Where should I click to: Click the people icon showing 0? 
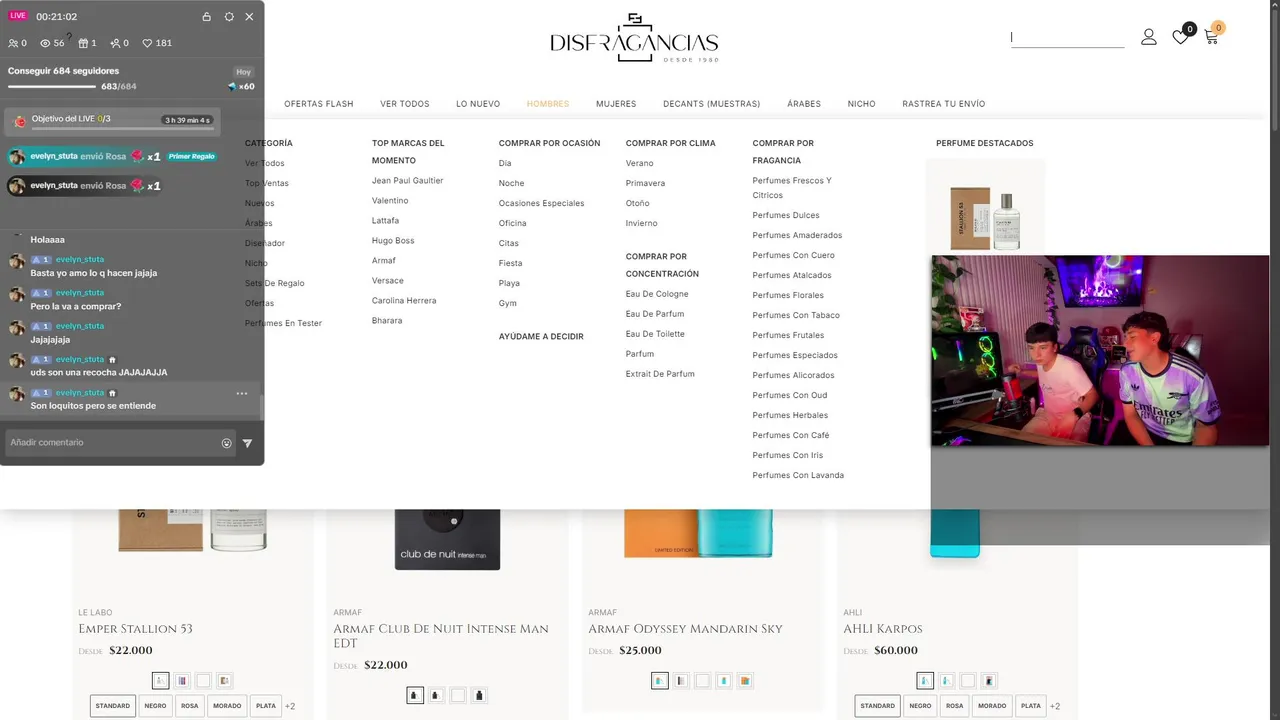[x=13, y=43]
